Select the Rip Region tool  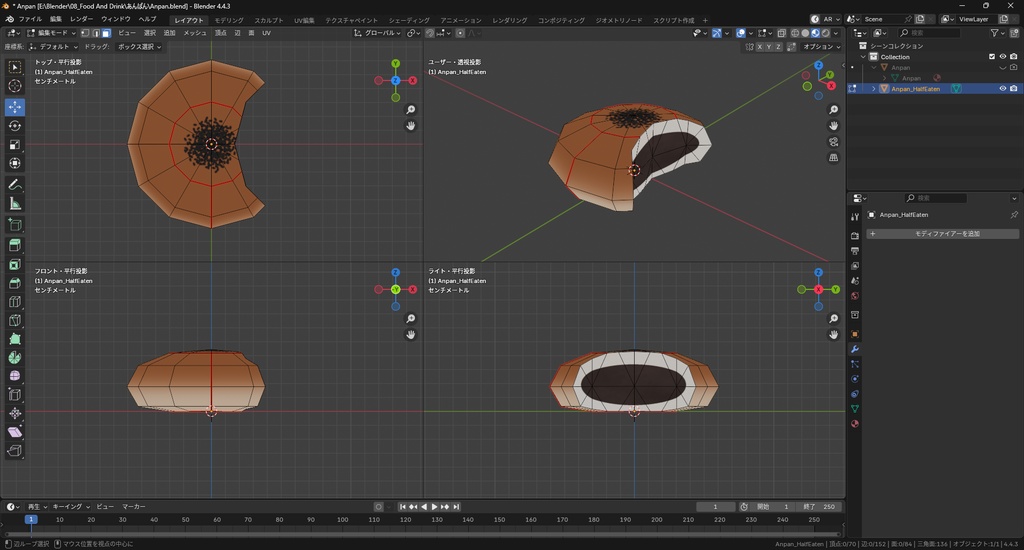(14, 451)
